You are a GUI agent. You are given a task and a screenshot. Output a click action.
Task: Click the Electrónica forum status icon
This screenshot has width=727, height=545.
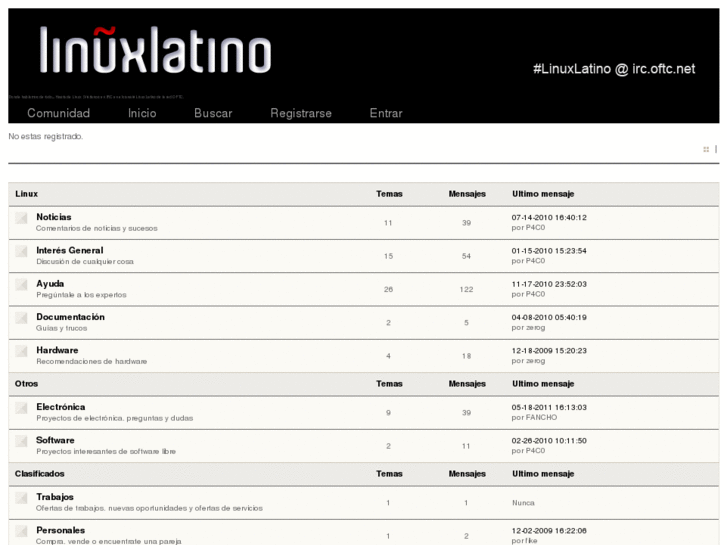(21, 408)
